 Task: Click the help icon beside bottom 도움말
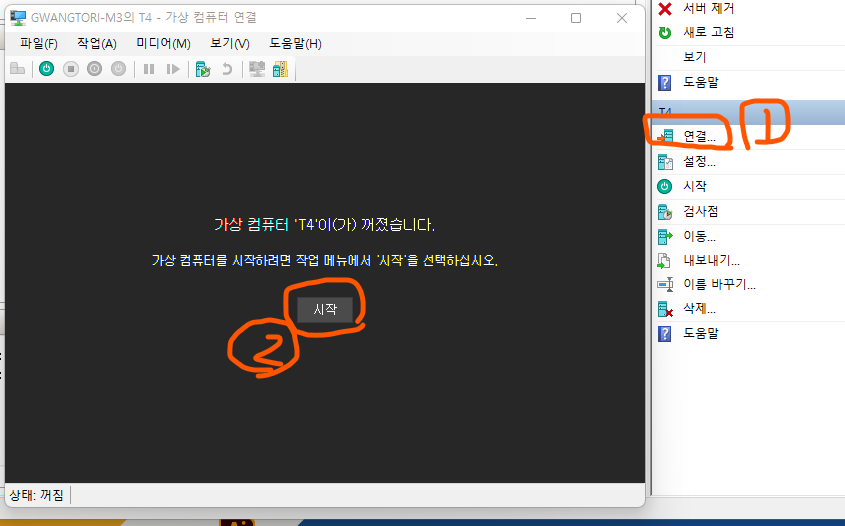[x=664, y=334]
